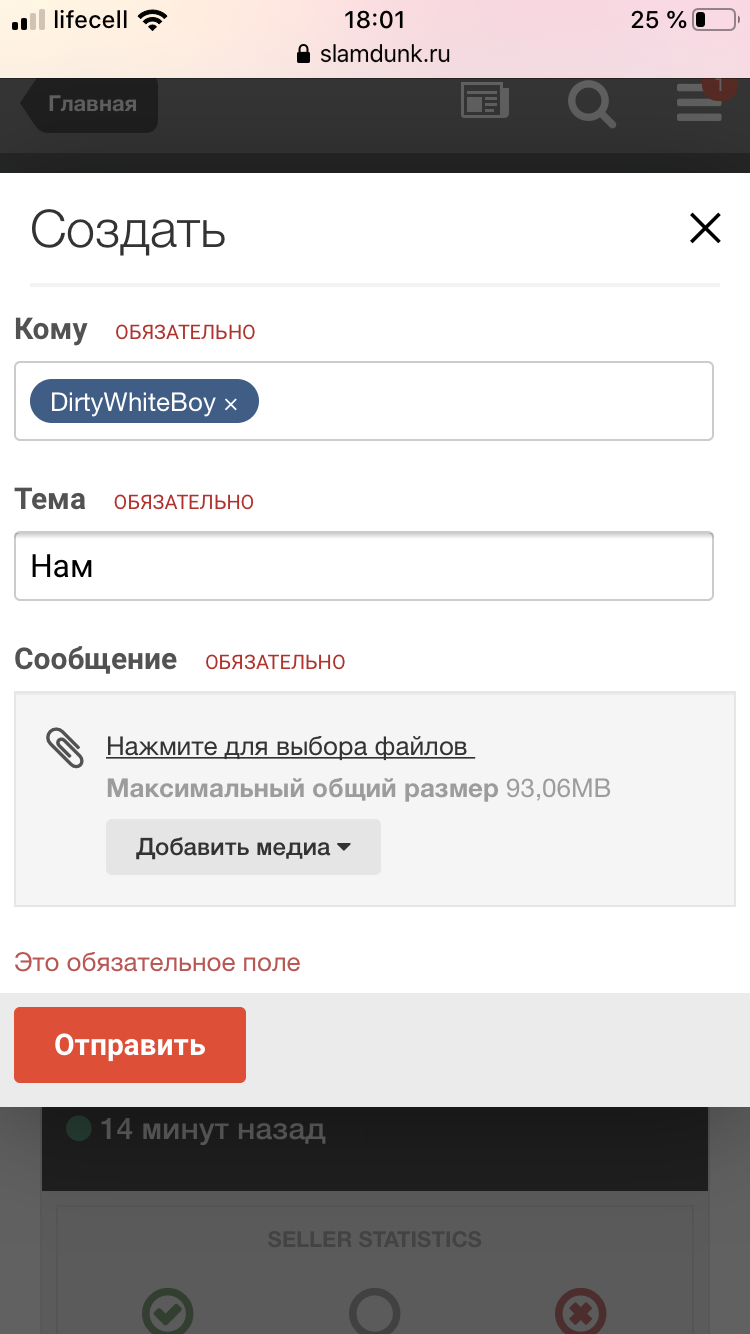
Task: Tap the search magnifier icon
Action: [x=591, y=104]
